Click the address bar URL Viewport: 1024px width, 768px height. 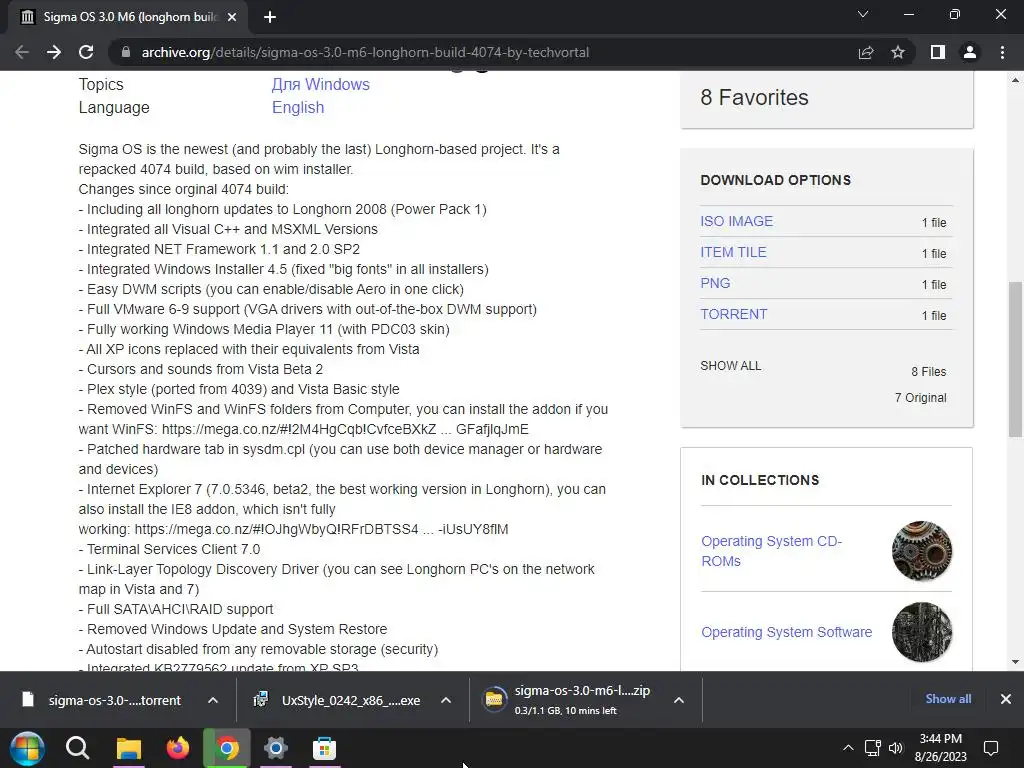click(x=365, y=52)
